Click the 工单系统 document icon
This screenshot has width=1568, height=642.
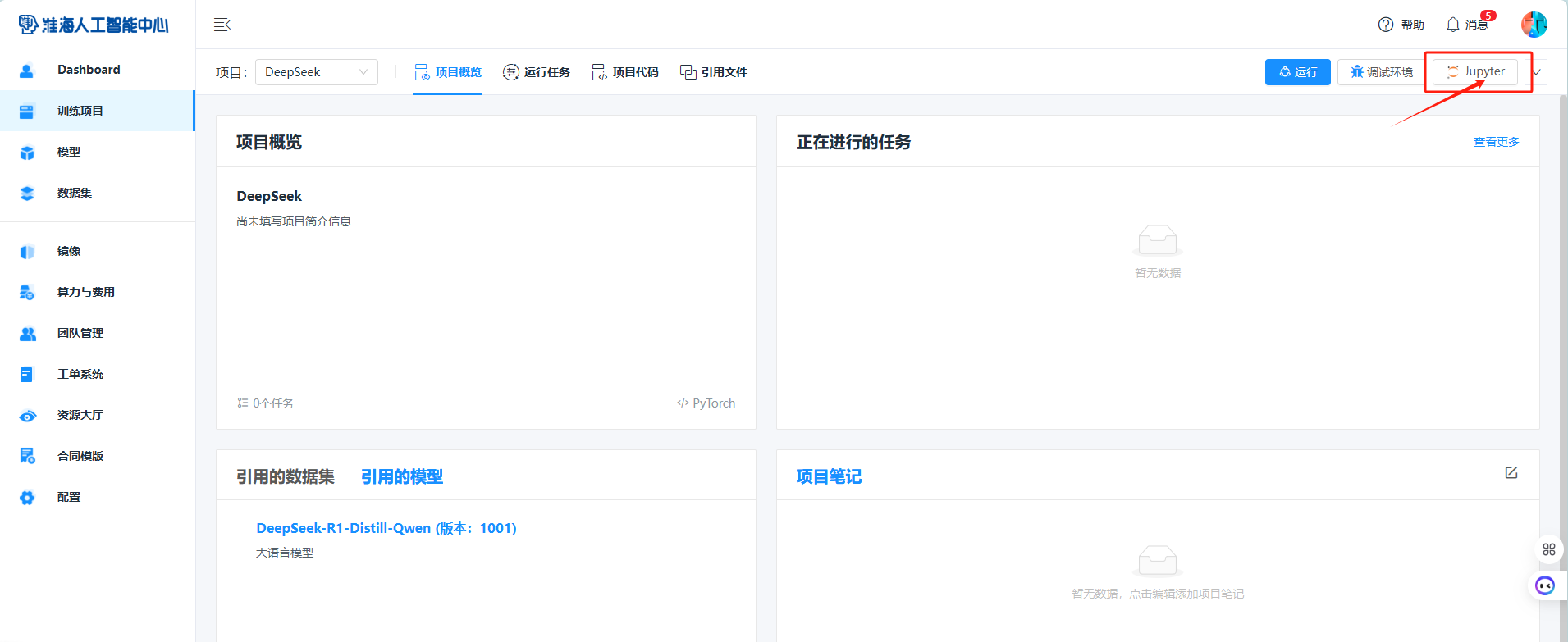[x=27, y=375]
